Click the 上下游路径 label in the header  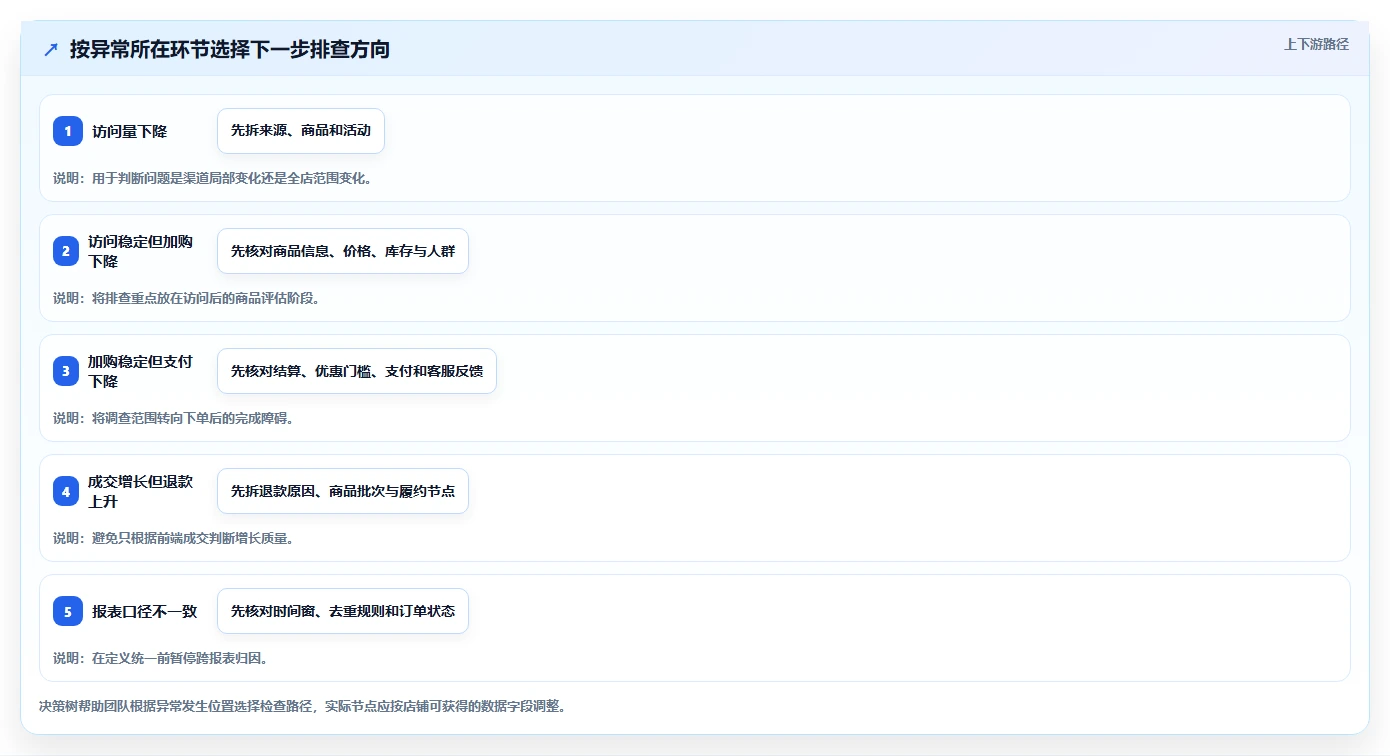tap(1316, 44)
